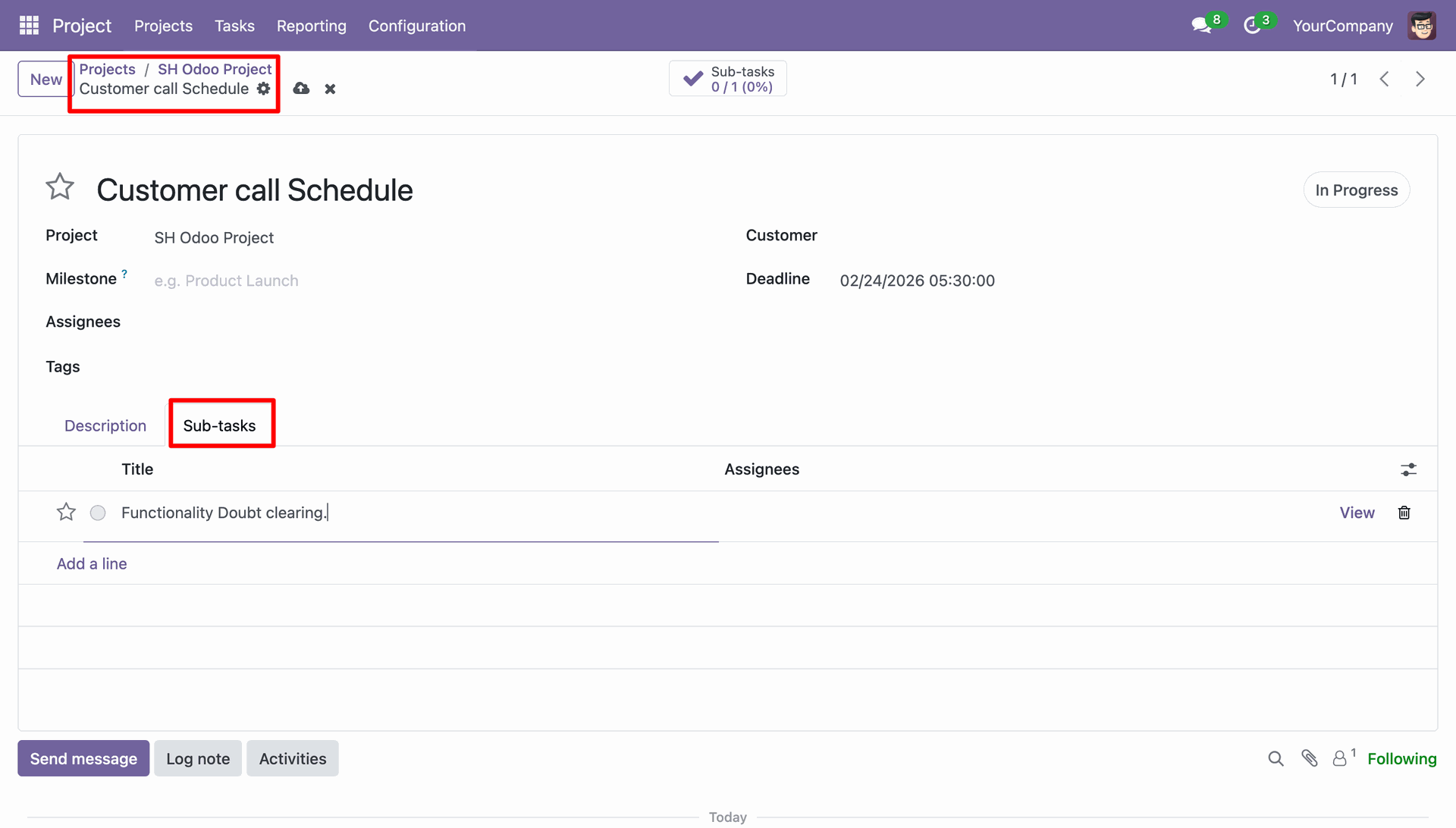
Task: Open the activities clock icon
Action: coord(1252,26)
